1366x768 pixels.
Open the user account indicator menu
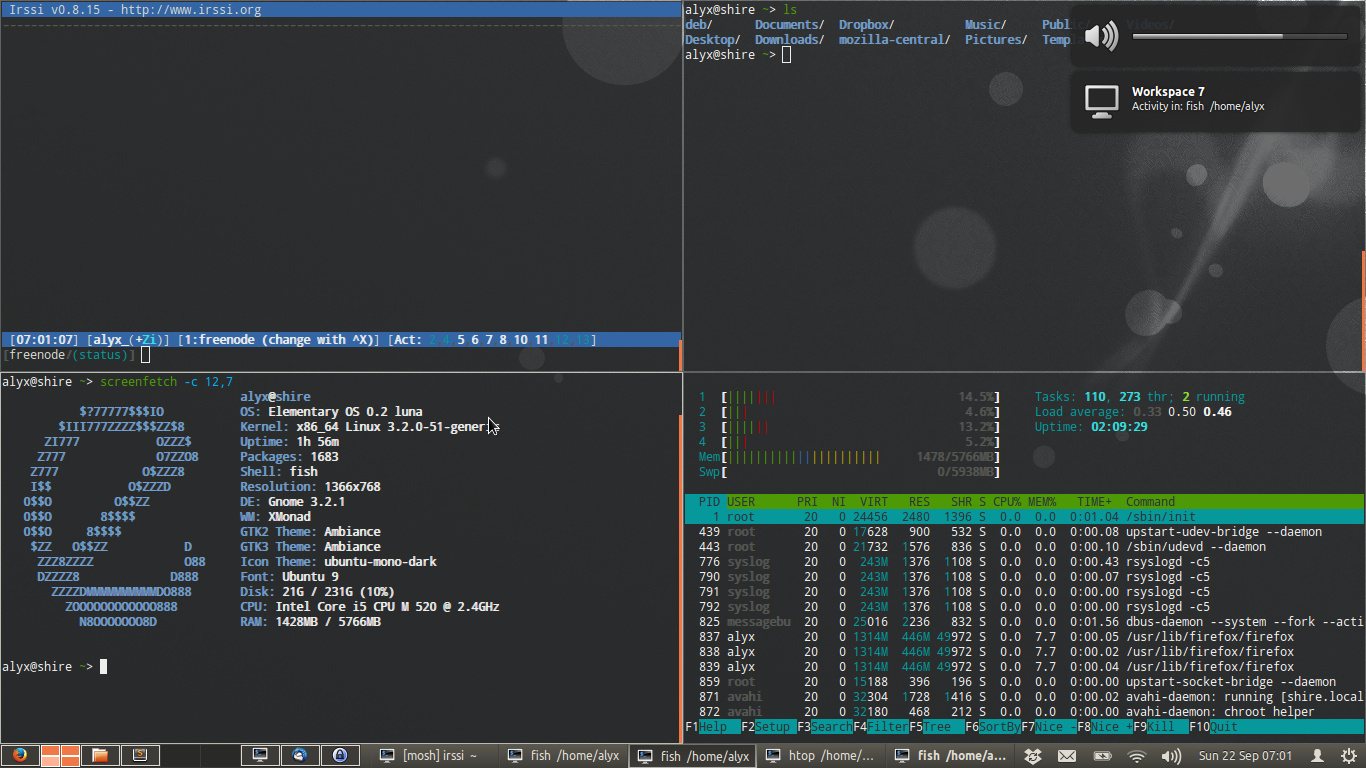1318,756
